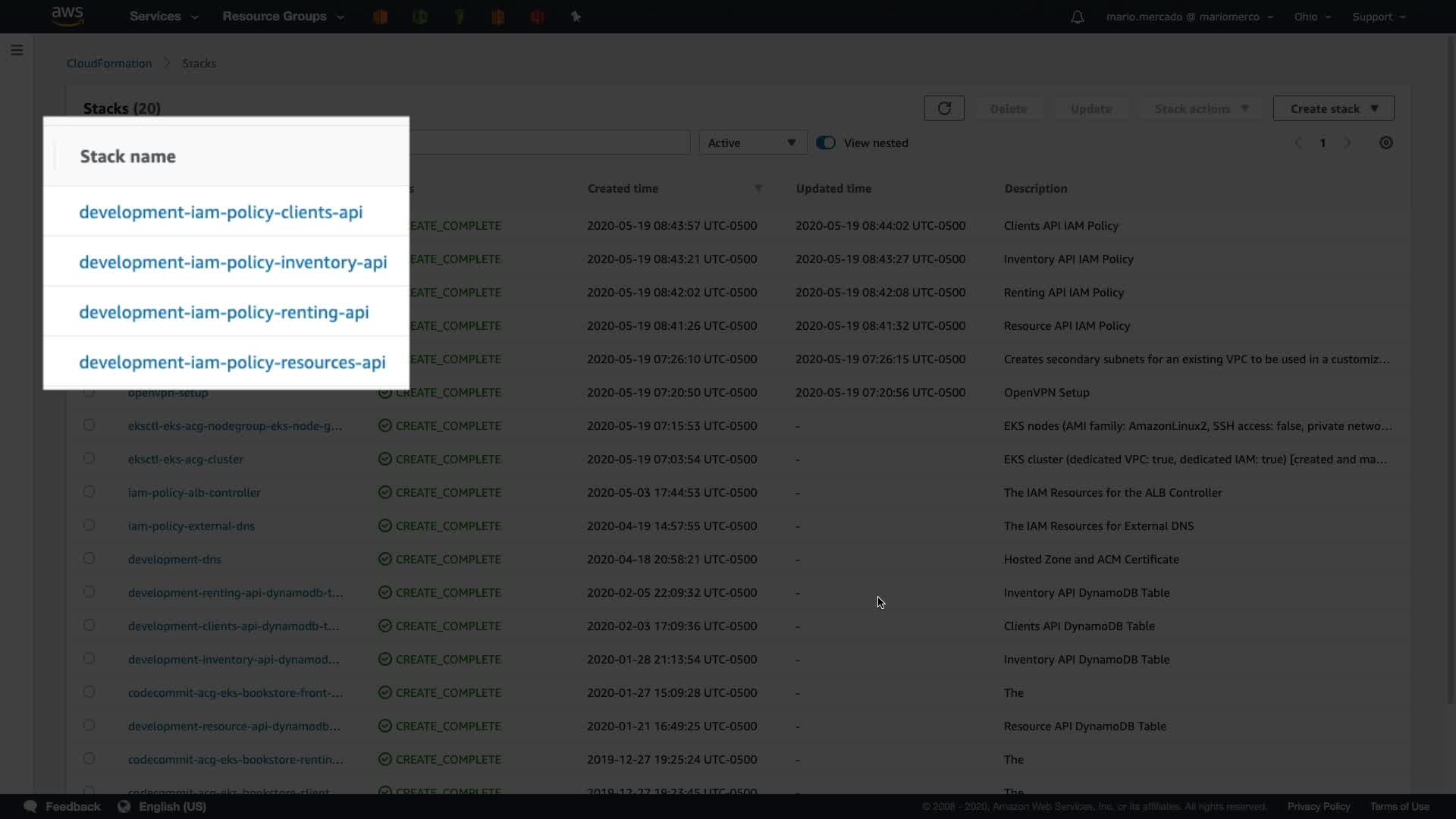This screenshot has height=819, width=1456.
Task: Click the notifications bell icon
Action: (1077, 17)
